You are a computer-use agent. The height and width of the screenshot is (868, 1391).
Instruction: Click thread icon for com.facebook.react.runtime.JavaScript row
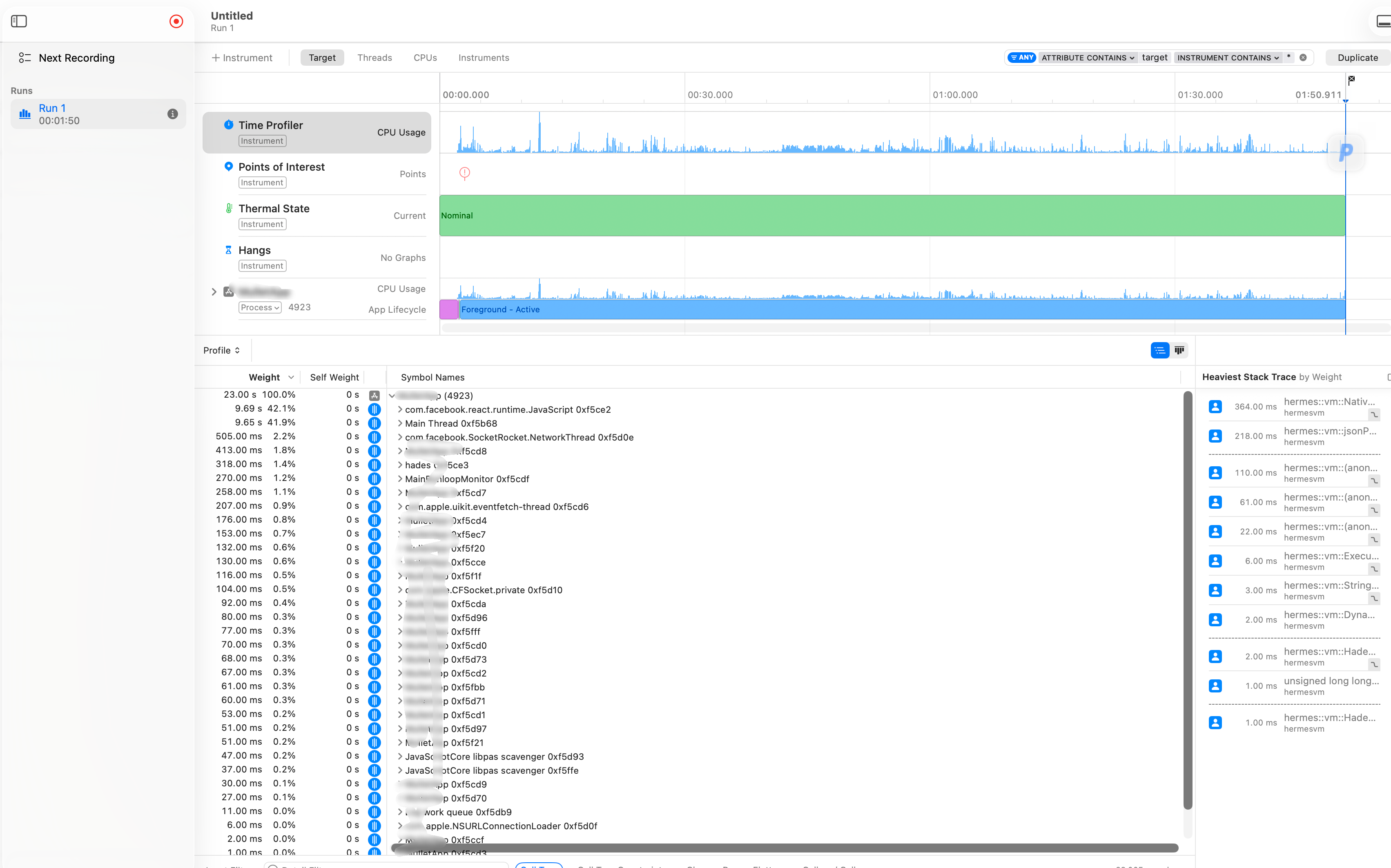click(x=374, y=410)
